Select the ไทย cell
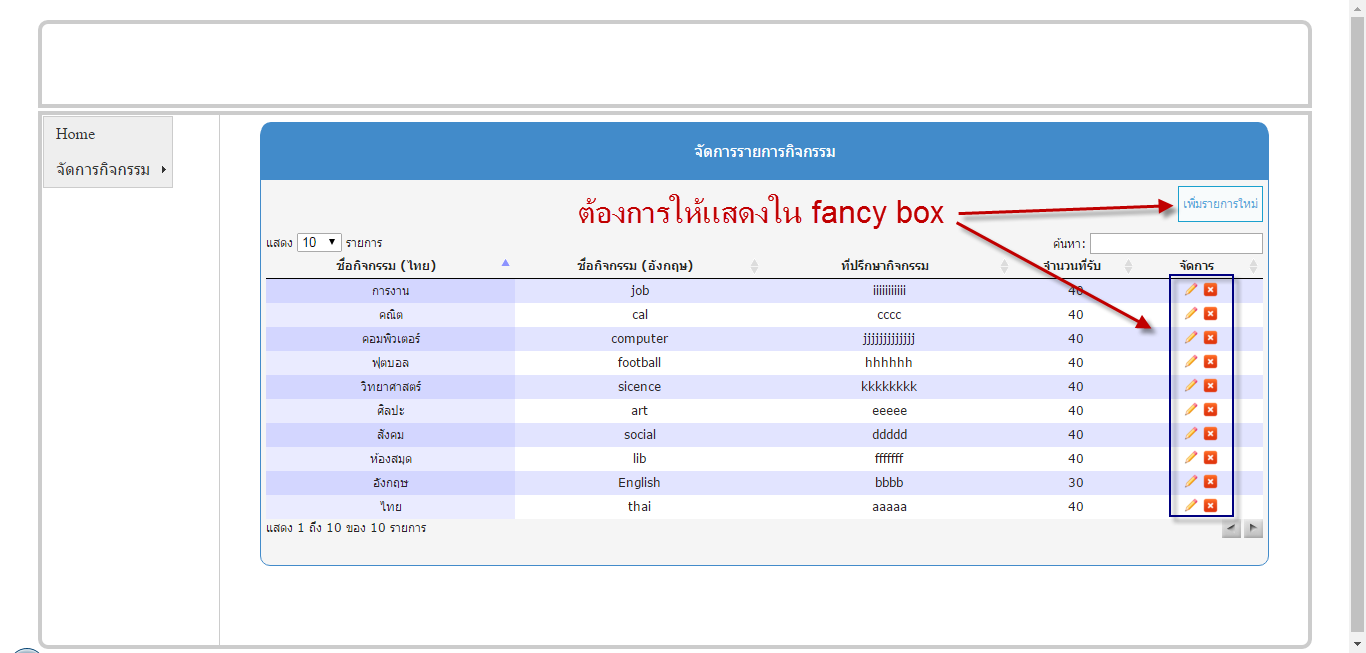 pos(390,507)
